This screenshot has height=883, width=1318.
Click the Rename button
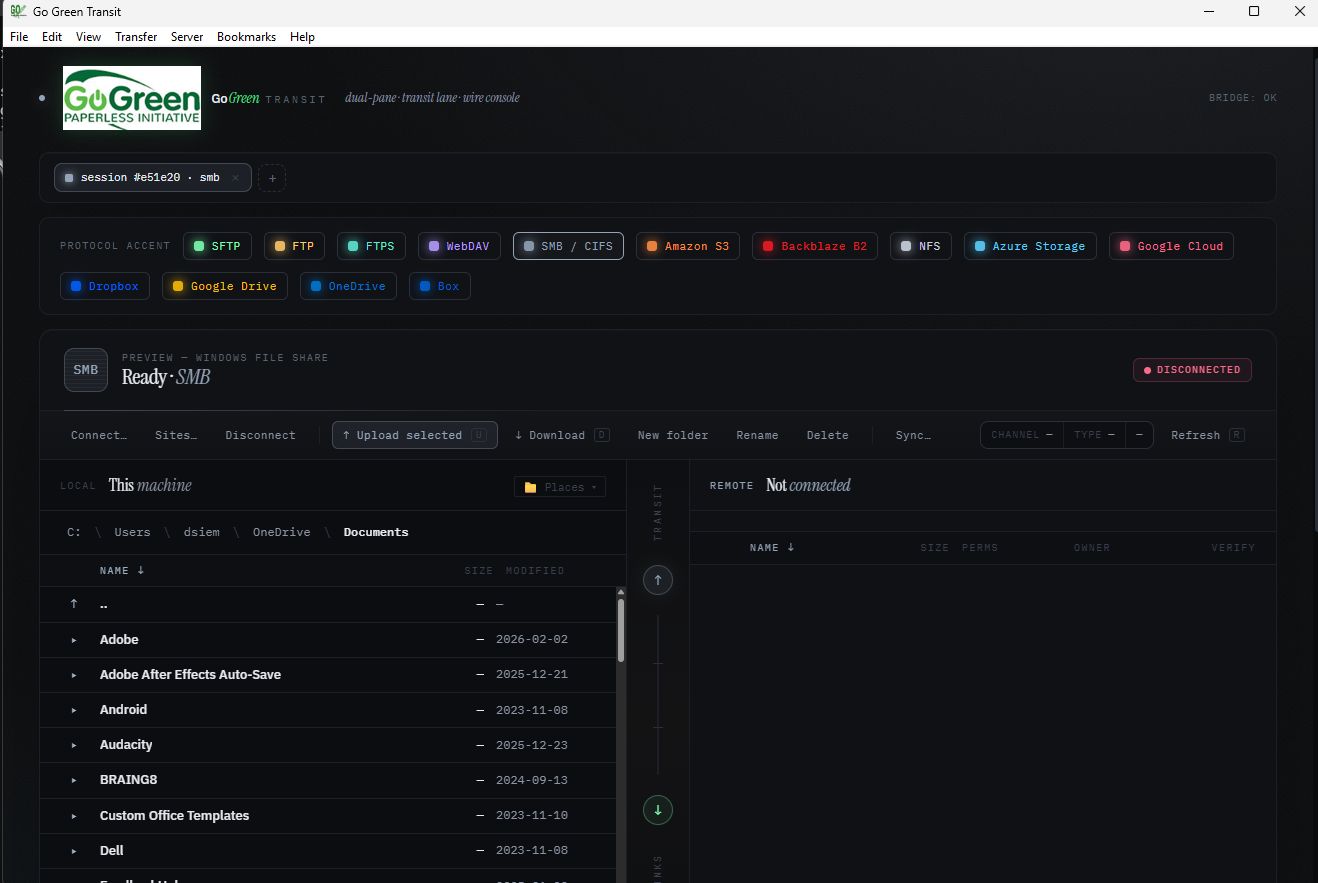coord(757,435)
